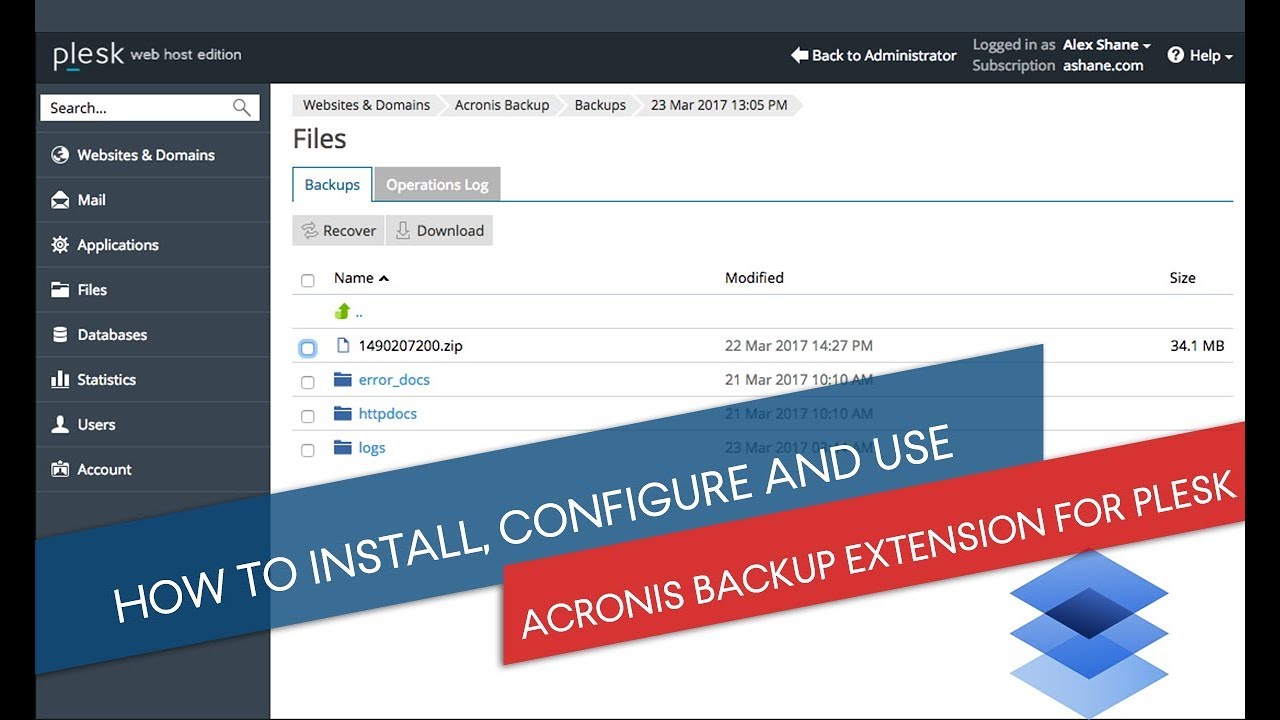Screen dimensions: 1280x720
Task: Expand the Help dropdown menu
Action: click(x=1200, y=55)
